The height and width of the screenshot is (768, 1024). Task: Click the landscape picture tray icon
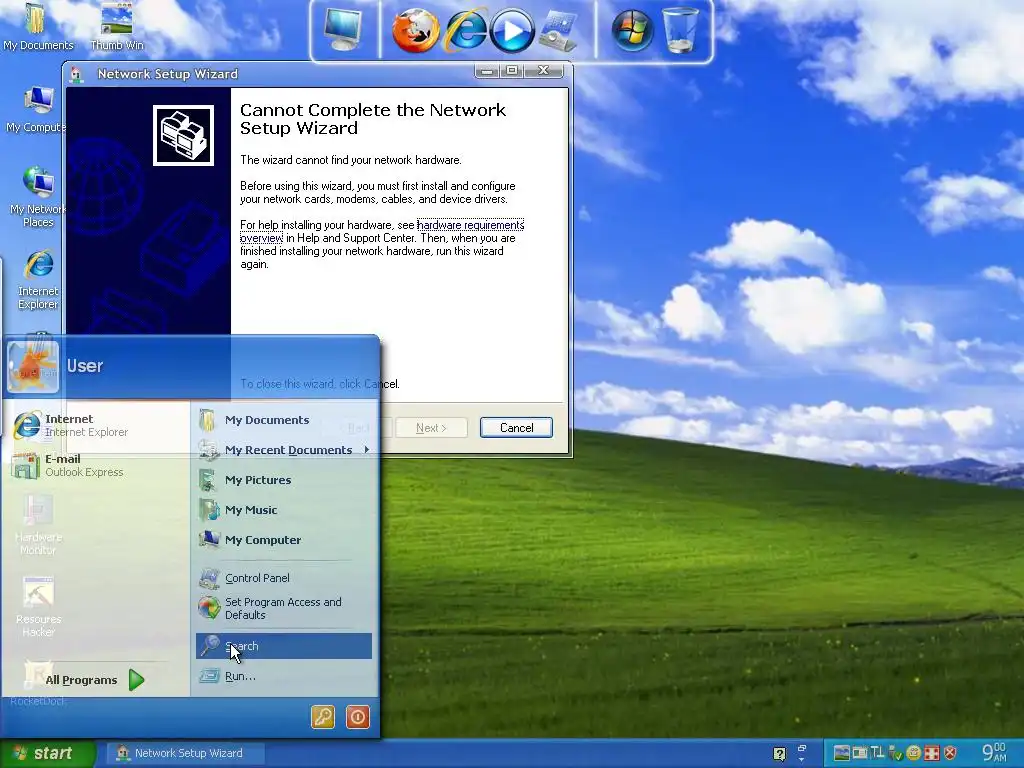pos(842,753)
